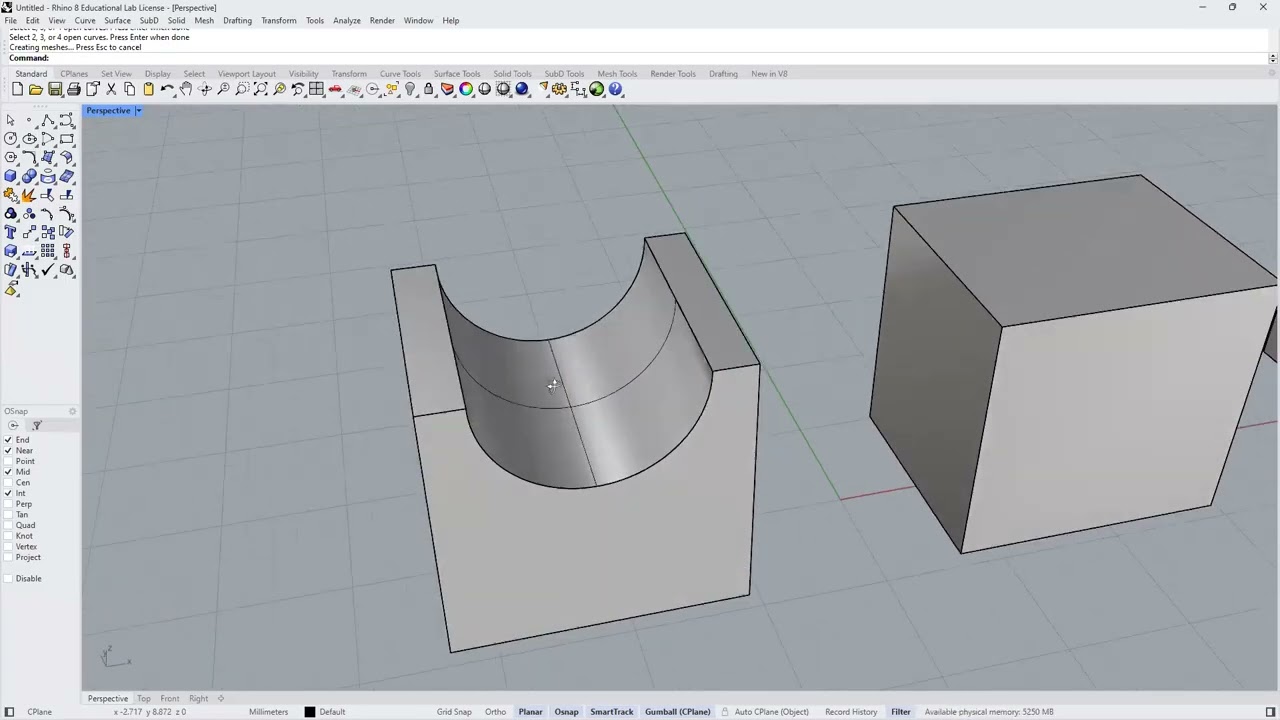Select the Circle tool in sidebar

(x=10, y=138)
